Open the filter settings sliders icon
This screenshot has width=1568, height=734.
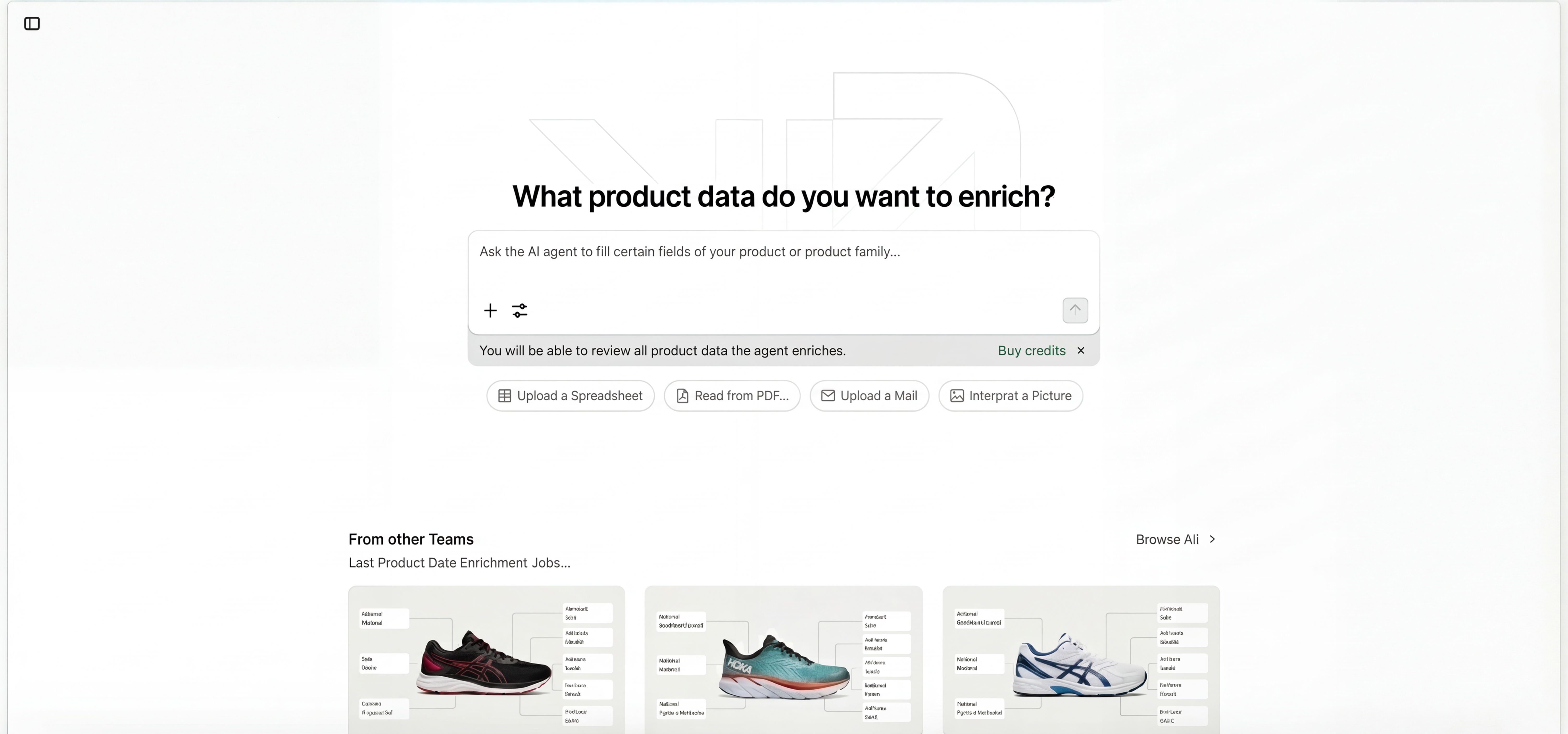pyautogui.click(x=519, y=311)
